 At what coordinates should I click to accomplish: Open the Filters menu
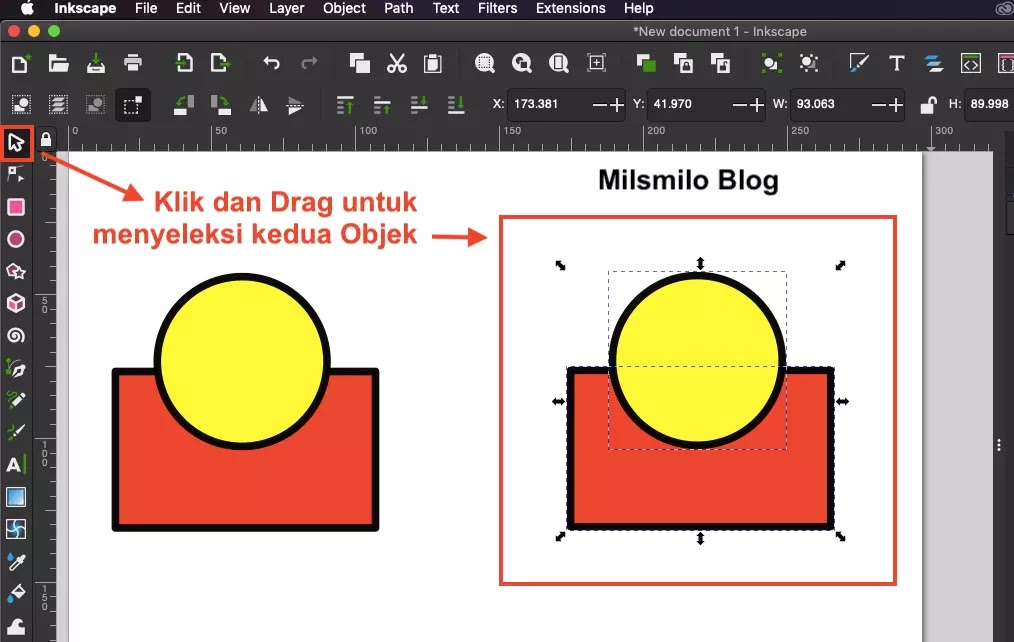497,8
